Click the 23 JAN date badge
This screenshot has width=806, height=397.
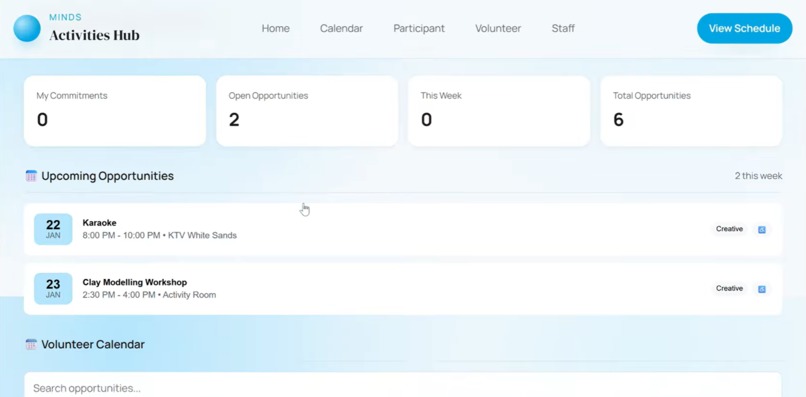click(53, 289)
